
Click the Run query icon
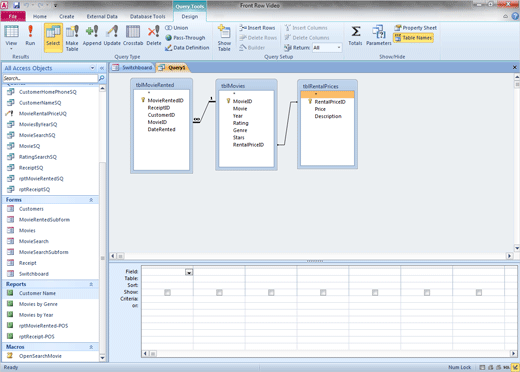(x=30, y=35)
